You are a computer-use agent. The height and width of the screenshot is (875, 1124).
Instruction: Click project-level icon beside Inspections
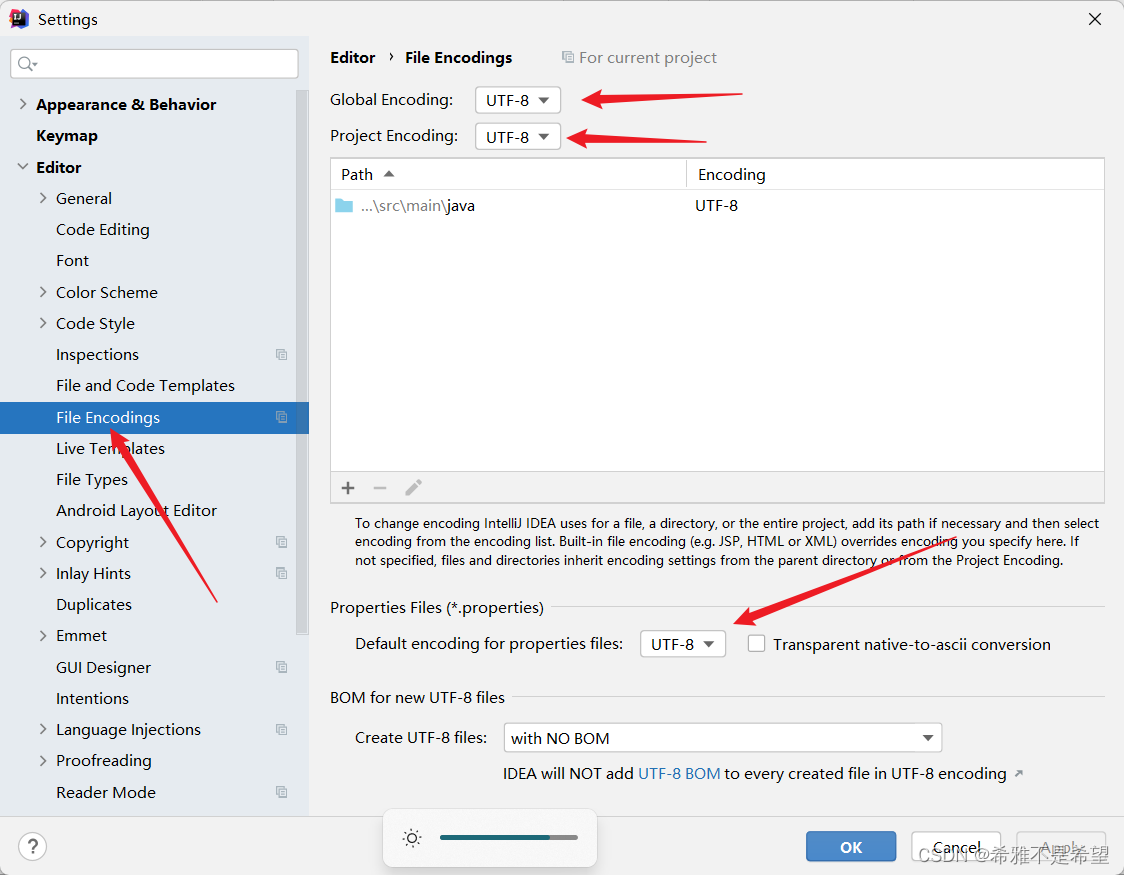[282, 355]
